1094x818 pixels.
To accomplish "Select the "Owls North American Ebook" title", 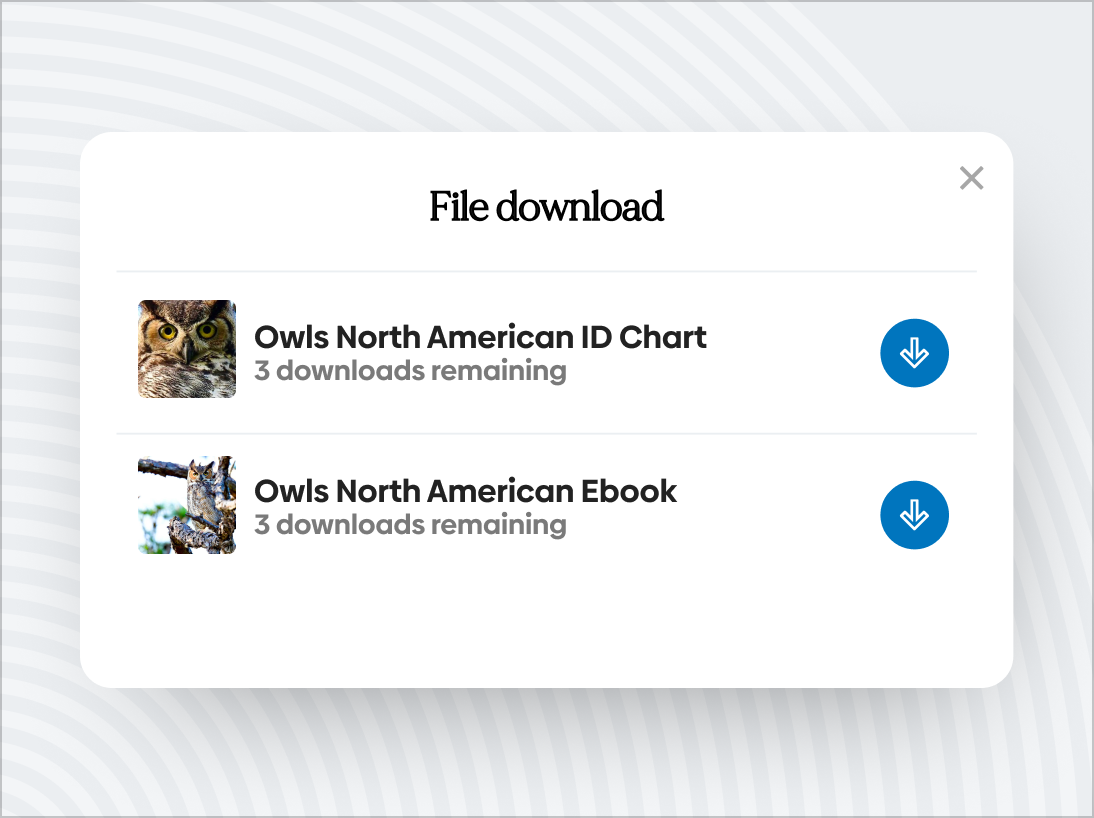I will pyautogui.click(x=465, y=491).
